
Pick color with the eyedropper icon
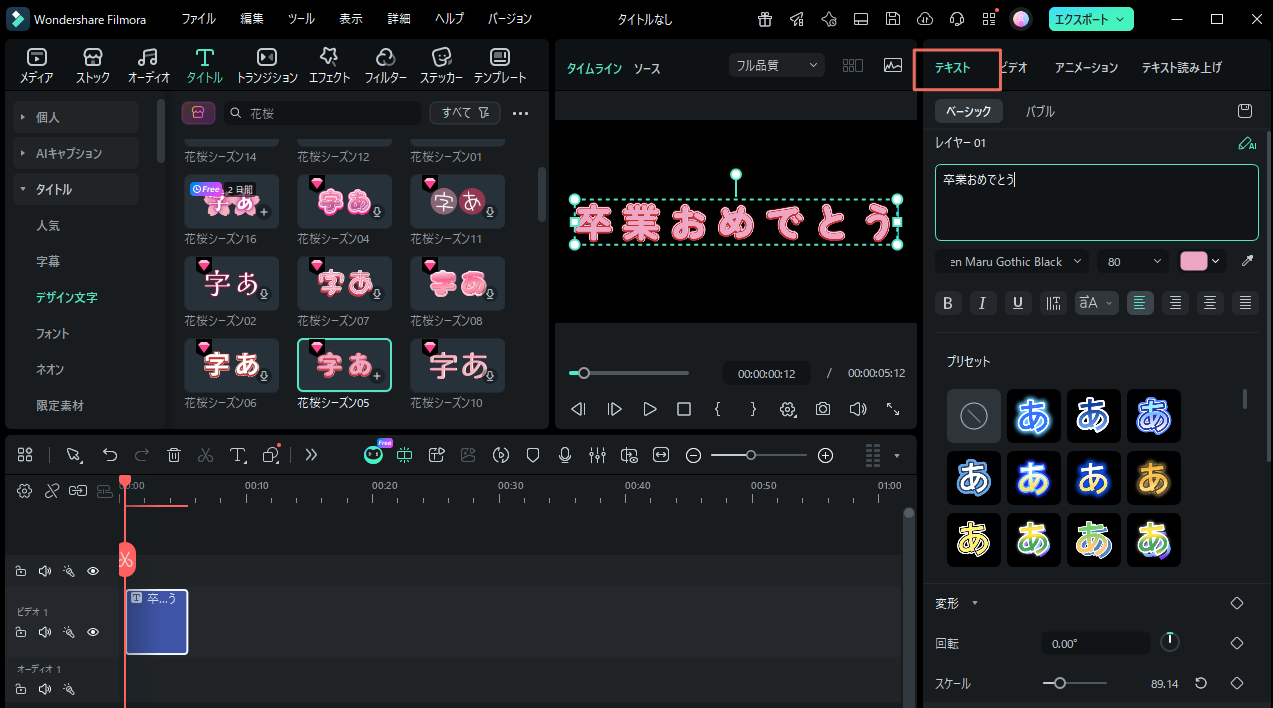pos(1246,261)
